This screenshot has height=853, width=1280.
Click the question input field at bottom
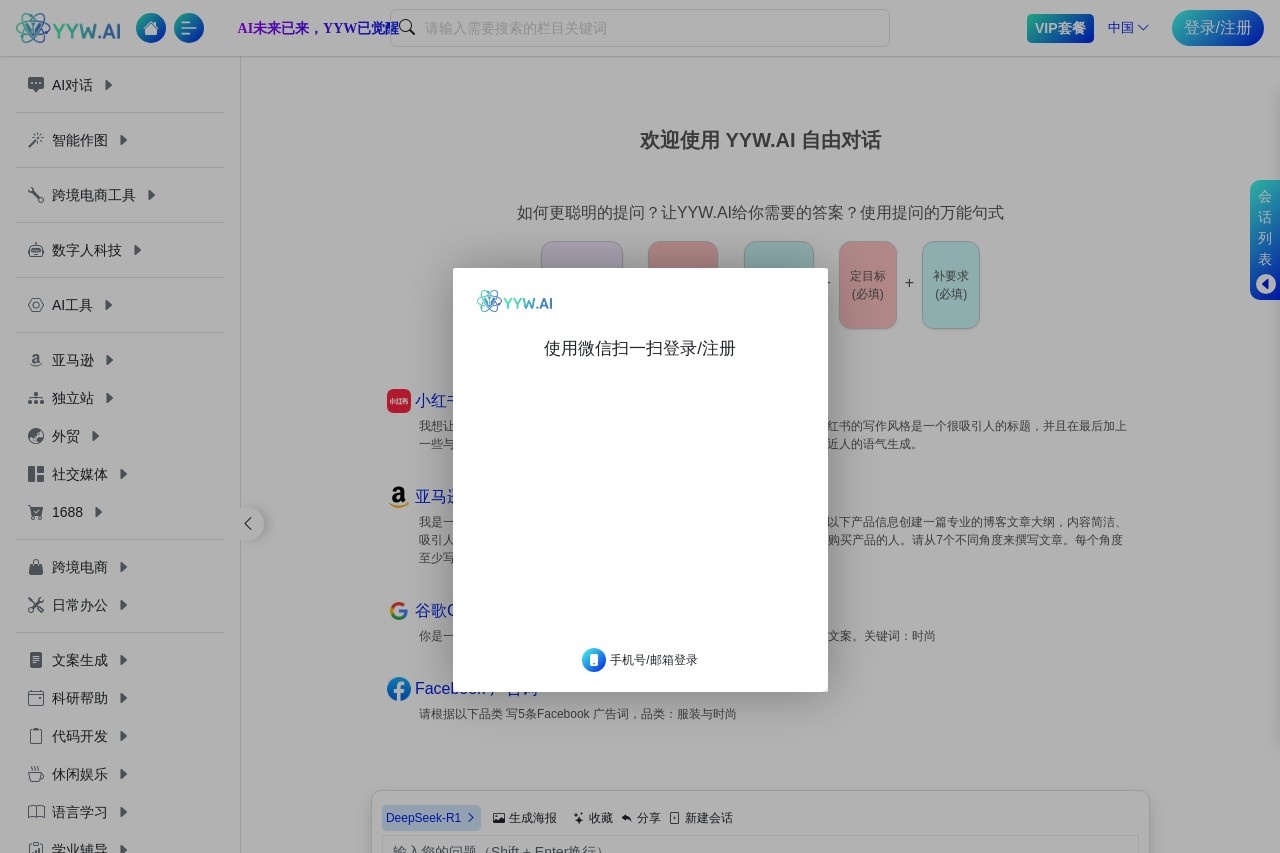[760, 848]
